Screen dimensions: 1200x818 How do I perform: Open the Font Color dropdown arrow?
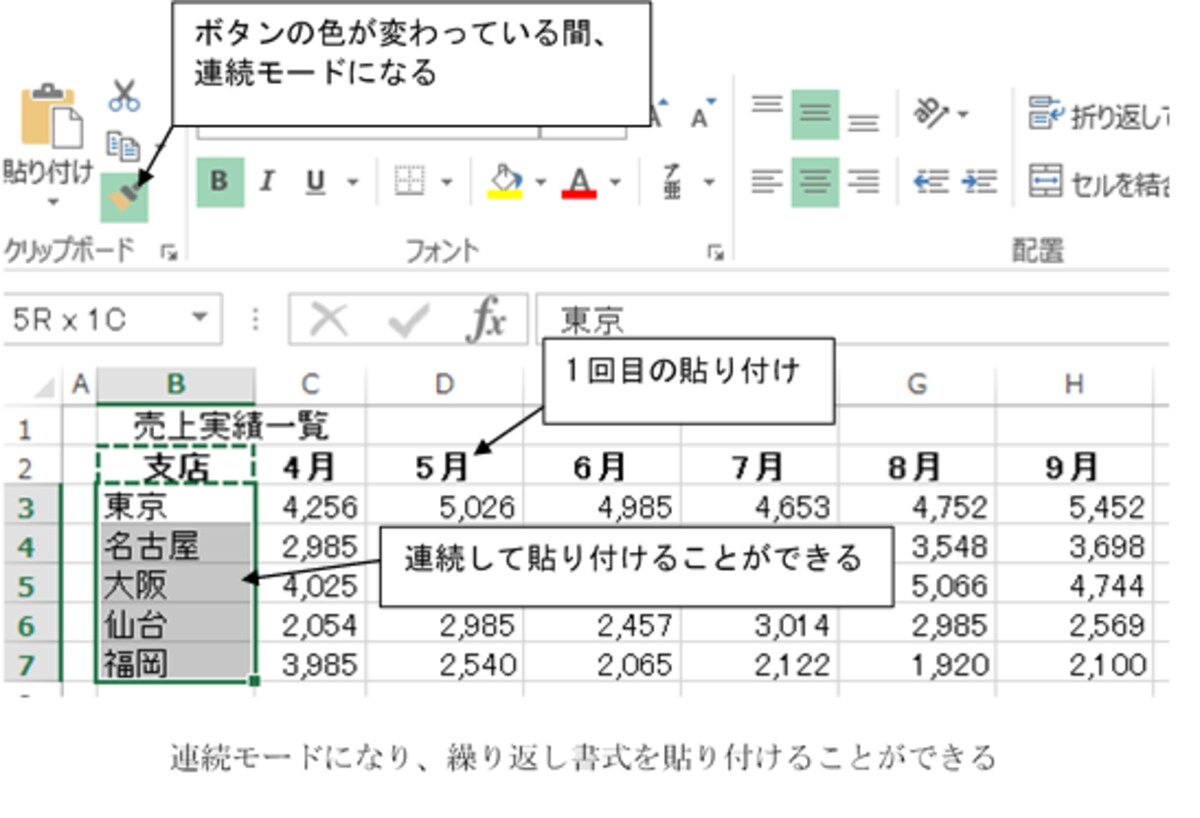point(615,183)
